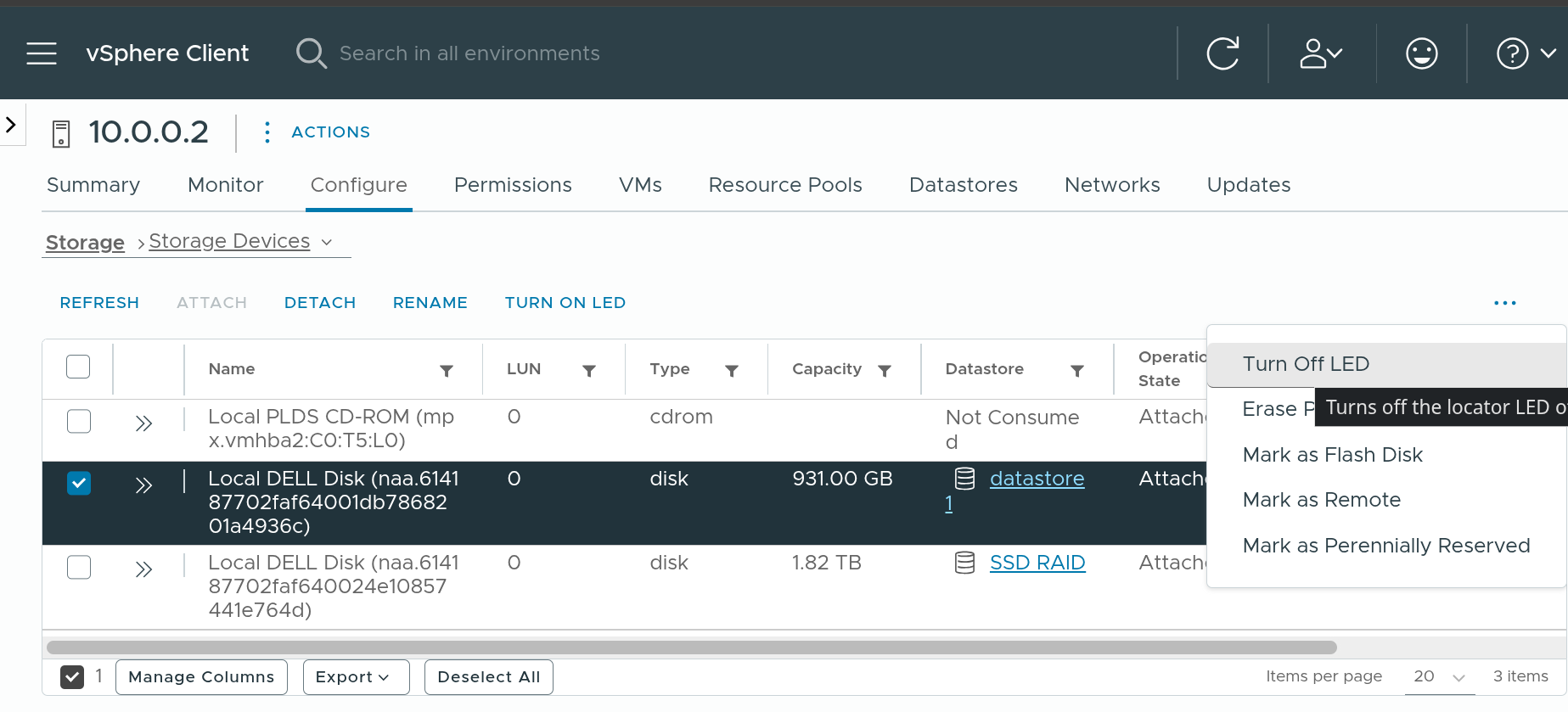Change items per page dropdown
The image size is (1568, 712).
[x=1440, y=677]
